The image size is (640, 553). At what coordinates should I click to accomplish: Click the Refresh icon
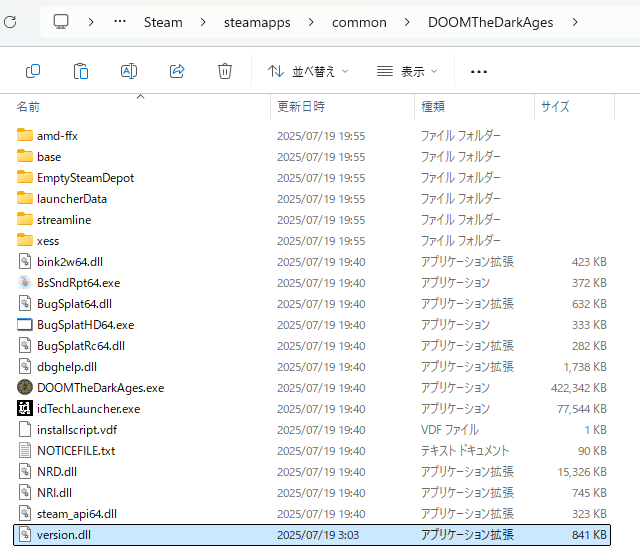click(x=10, y=22)
